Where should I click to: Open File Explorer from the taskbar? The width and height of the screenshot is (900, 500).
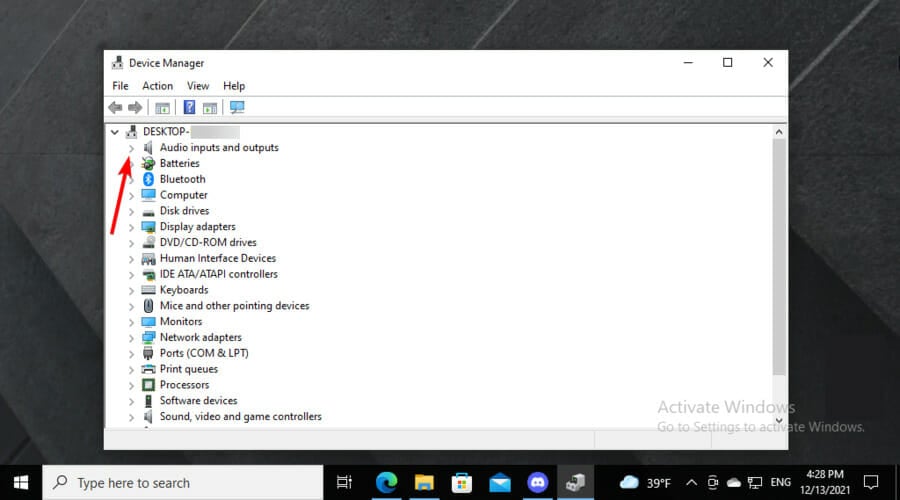[x=424, y=483]
